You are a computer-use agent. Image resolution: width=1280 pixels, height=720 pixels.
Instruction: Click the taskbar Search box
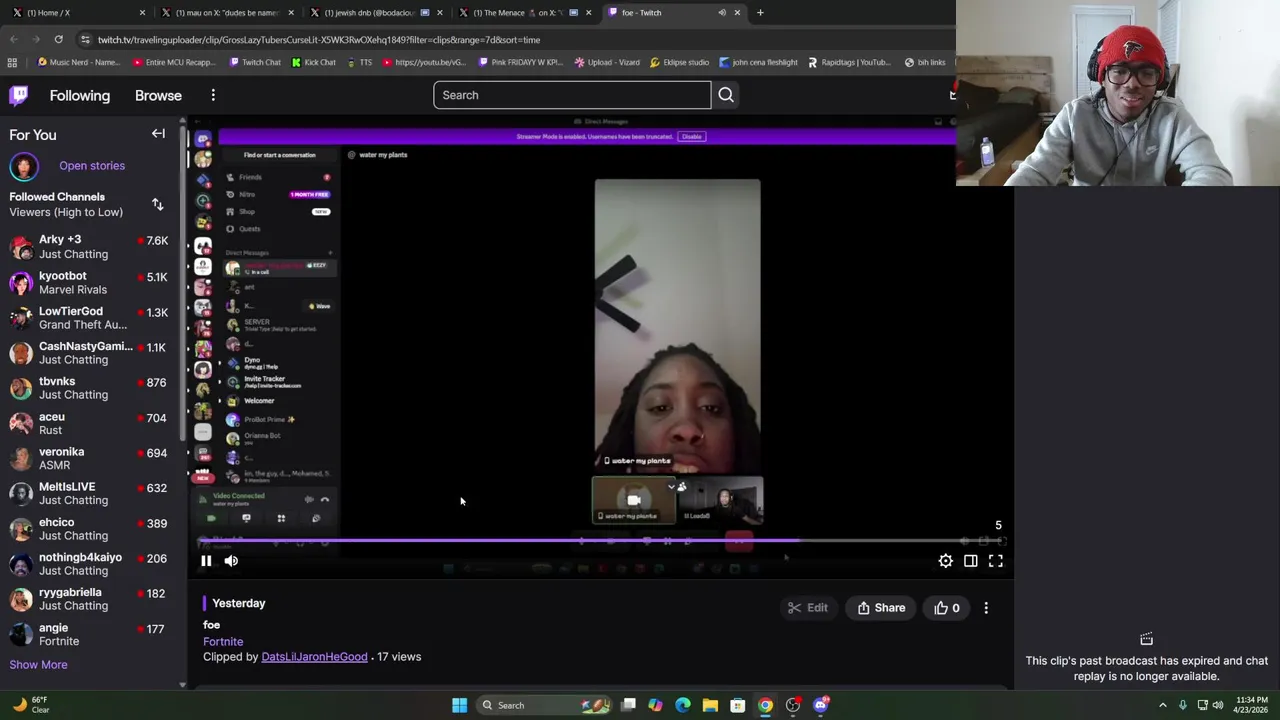click(542, 705)
